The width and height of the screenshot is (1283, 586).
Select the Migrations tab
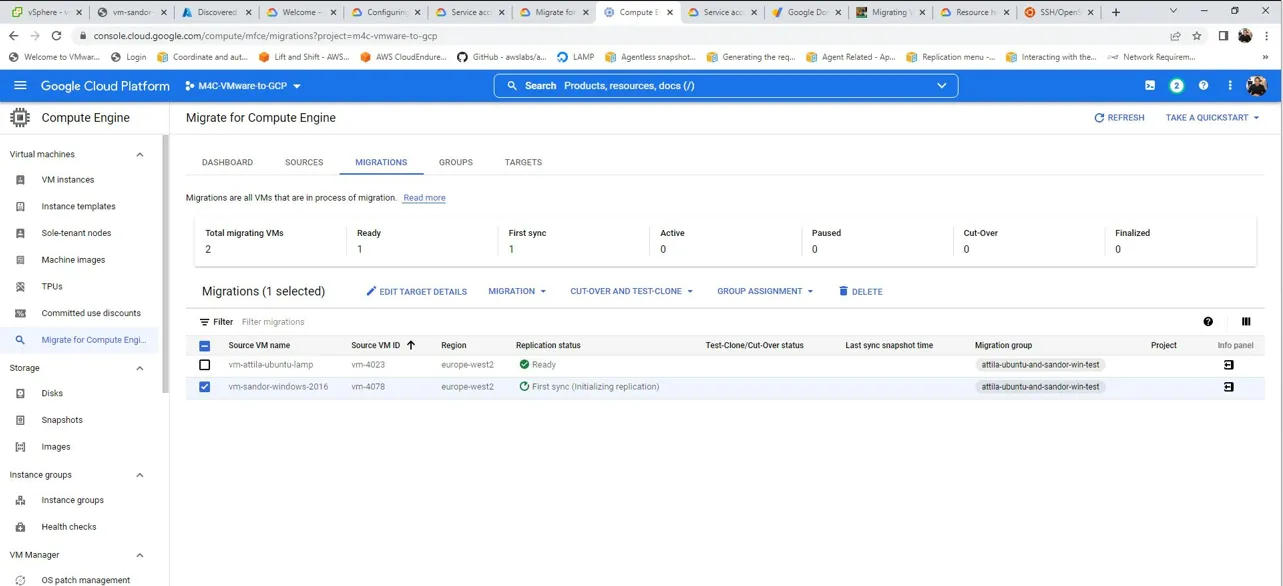(x=381, y=162)
